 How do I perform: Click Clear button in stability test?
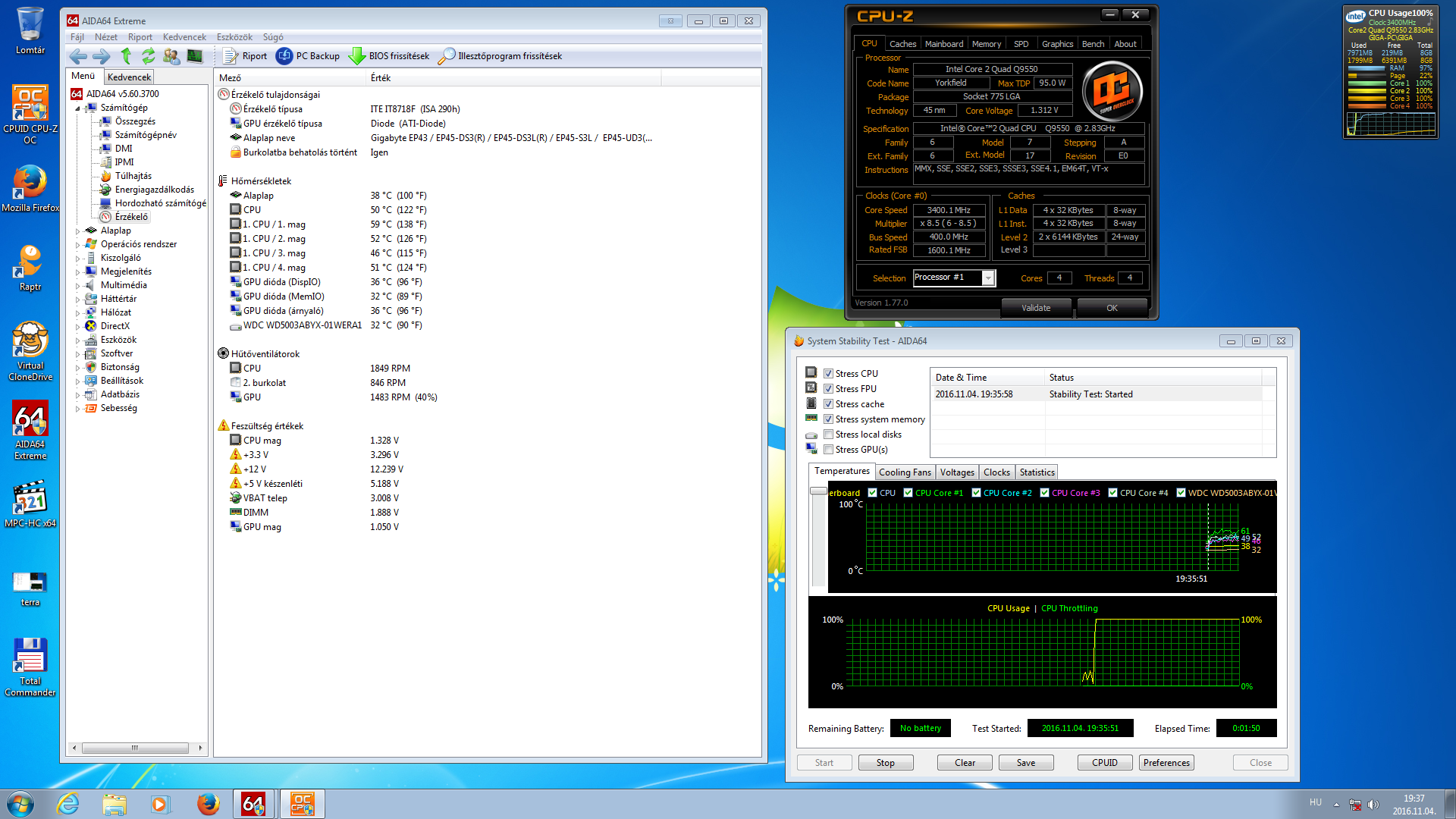coord(965,763)
